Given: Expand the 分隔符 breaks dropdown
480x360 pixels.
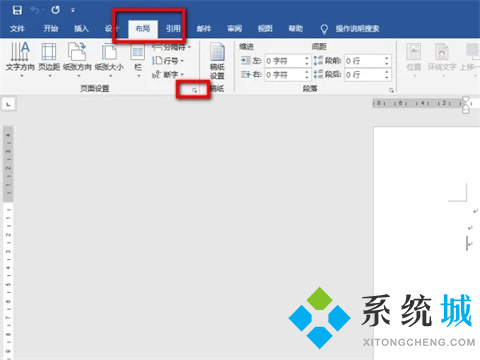Looking at the screenshot, I should pos(171,47).
